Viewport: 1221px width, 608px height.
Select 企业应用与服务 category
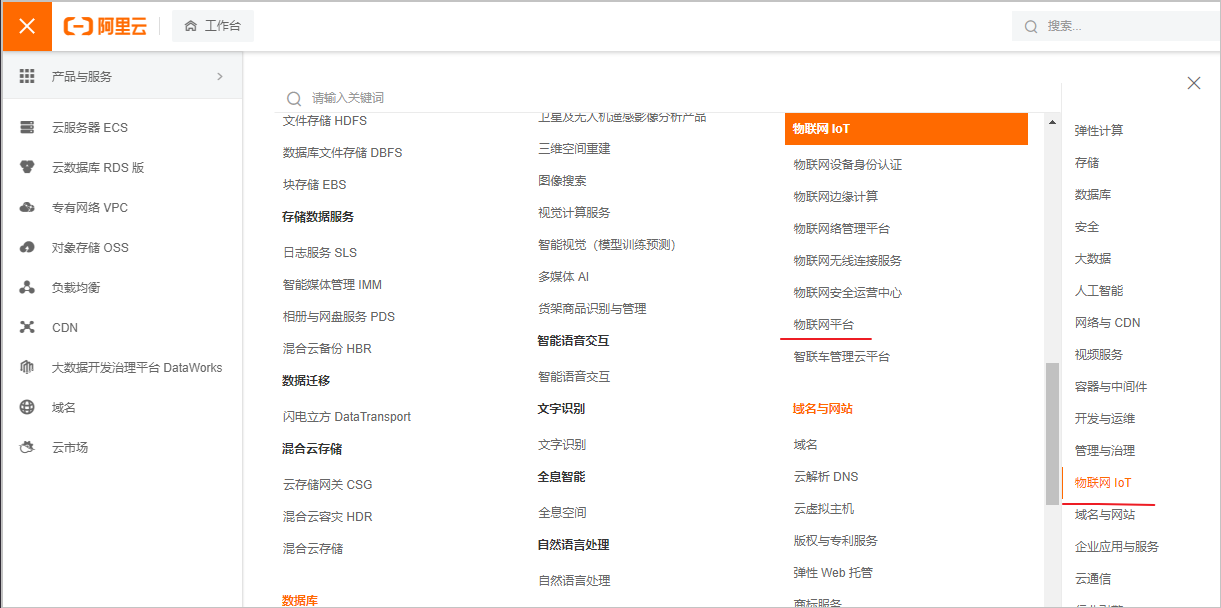click(1117, 546)
